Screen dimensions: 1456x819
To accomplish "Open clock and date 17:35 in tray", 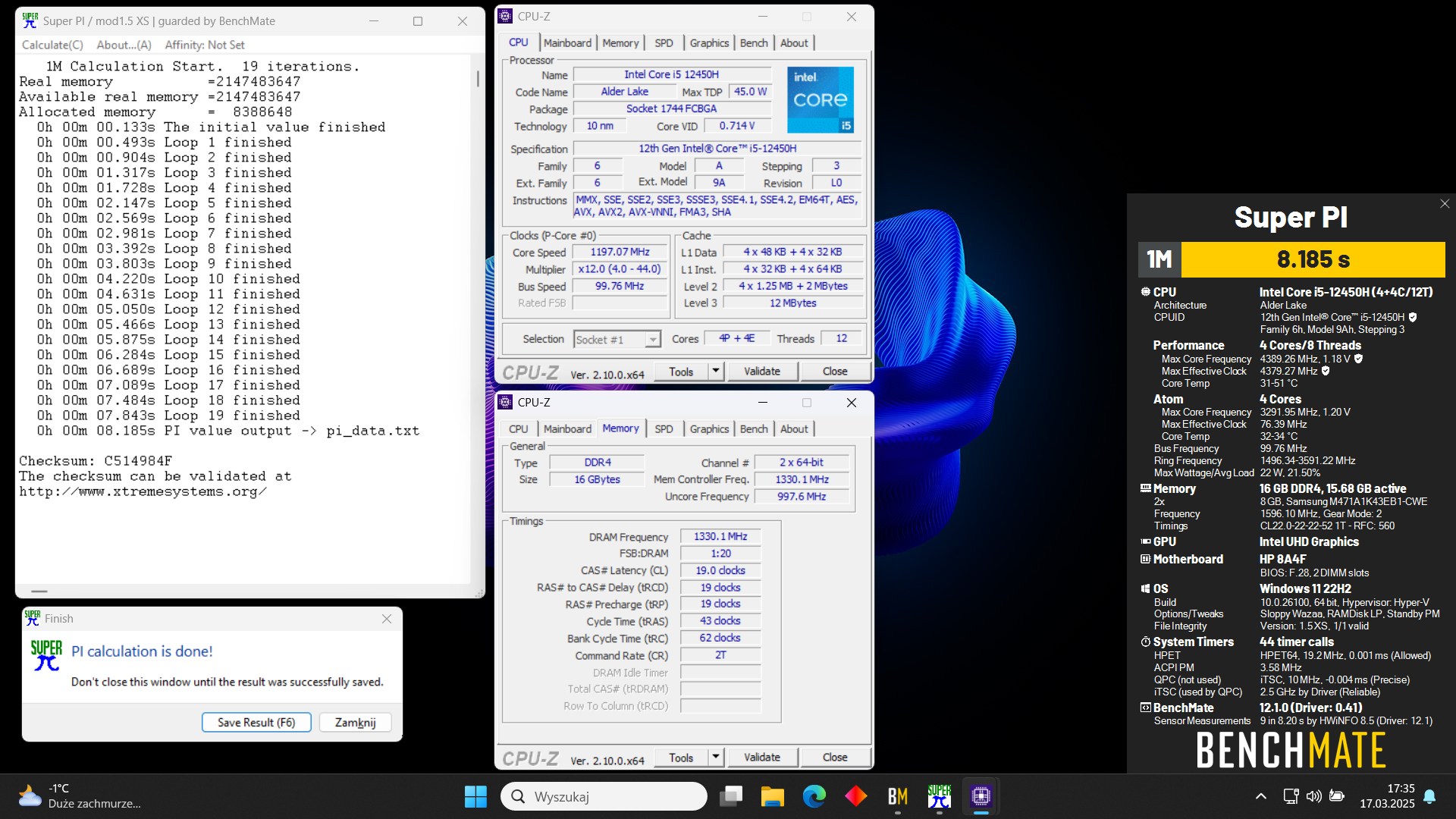I will coord(1387,796).
